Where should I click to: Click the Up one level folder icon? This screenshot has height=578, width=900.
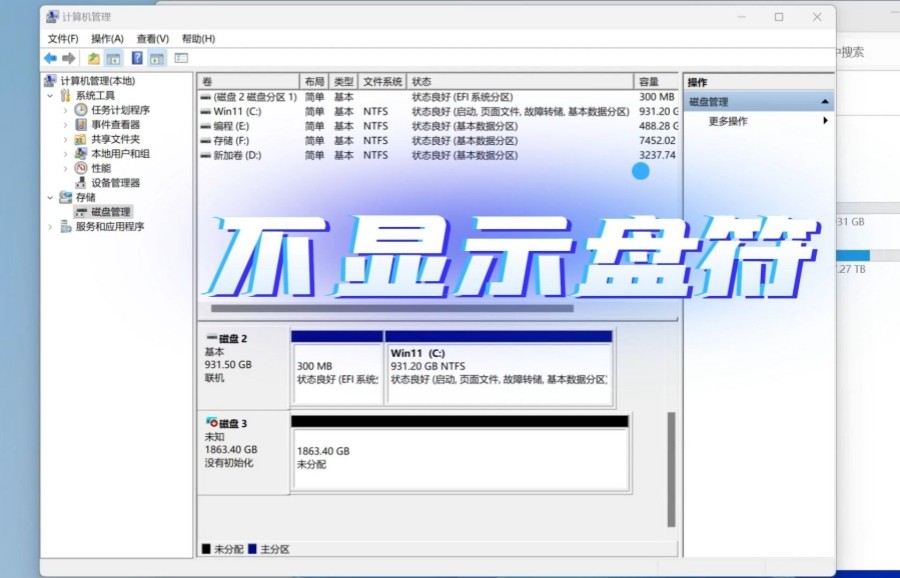pyautogui.click(x=94, y=58)
